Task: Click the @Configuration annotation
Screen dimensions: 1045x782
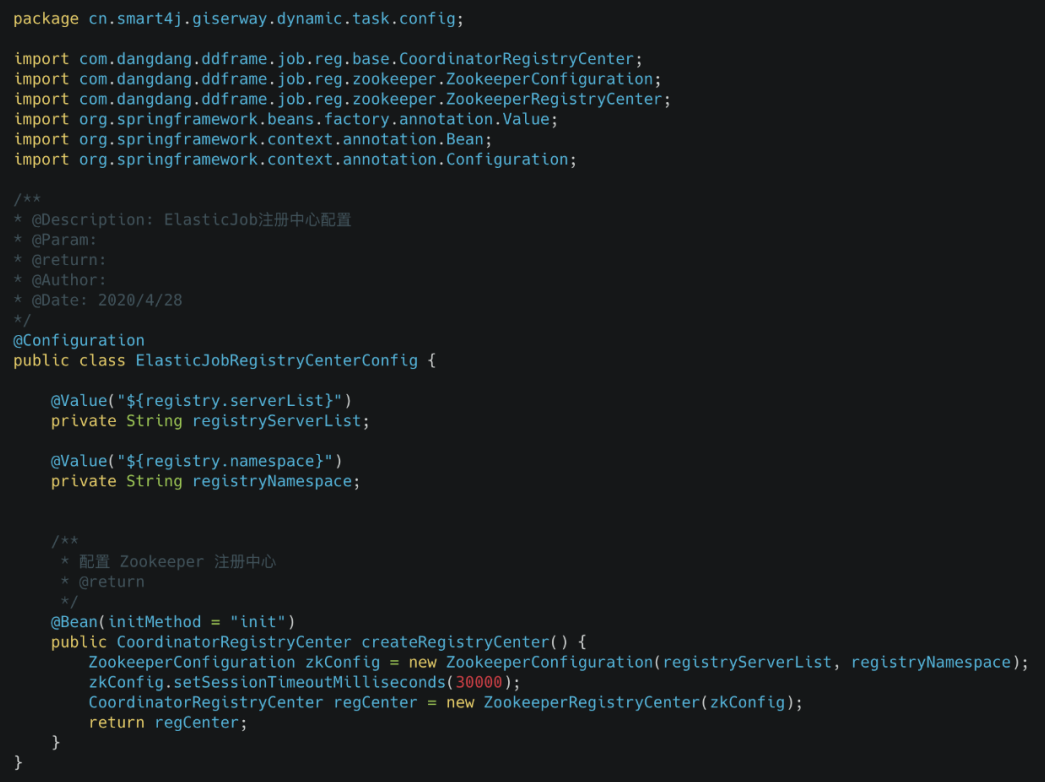Action: click(x=79, y=340)
